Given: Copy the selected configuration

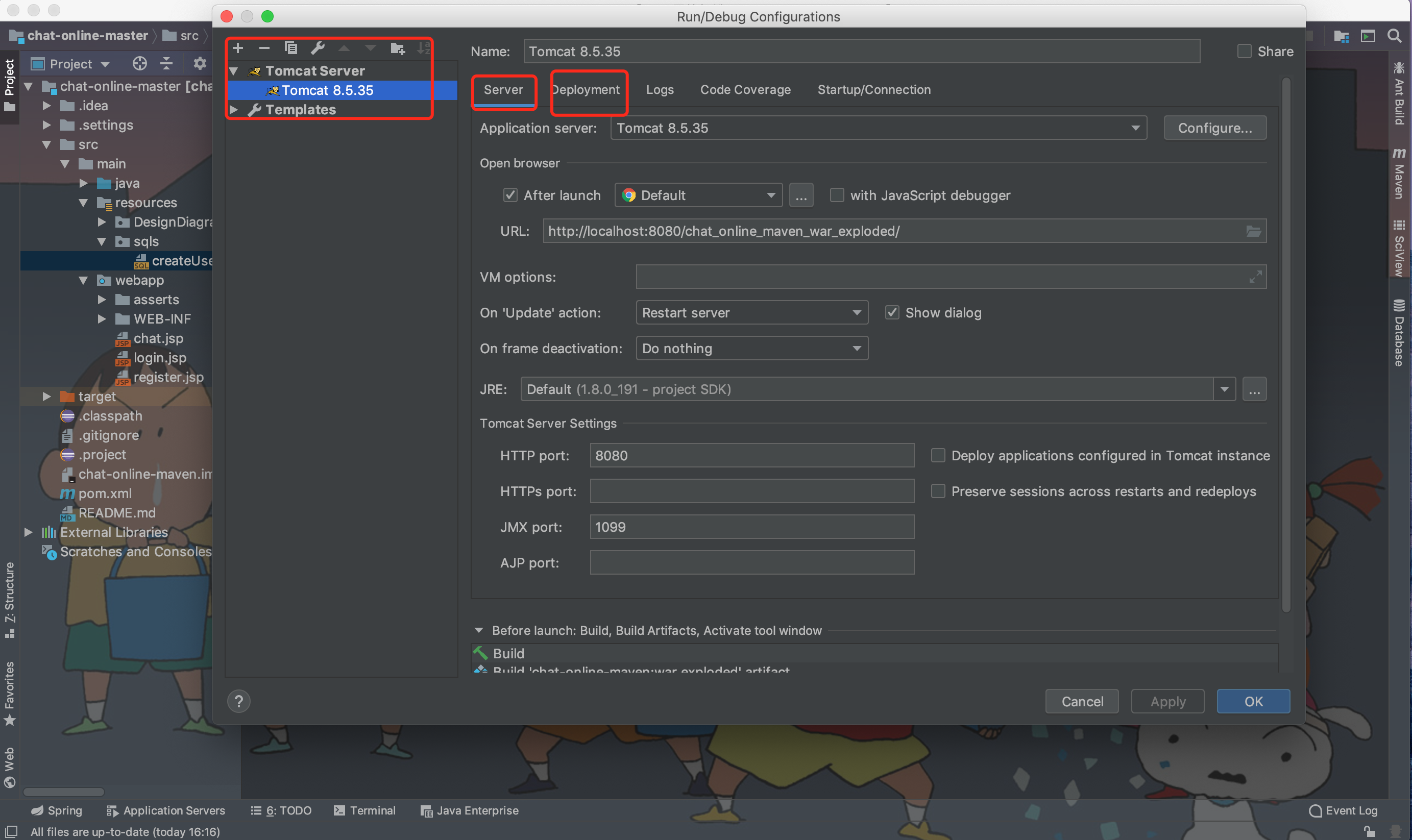Looking at the screenshot, I should 290,48.
